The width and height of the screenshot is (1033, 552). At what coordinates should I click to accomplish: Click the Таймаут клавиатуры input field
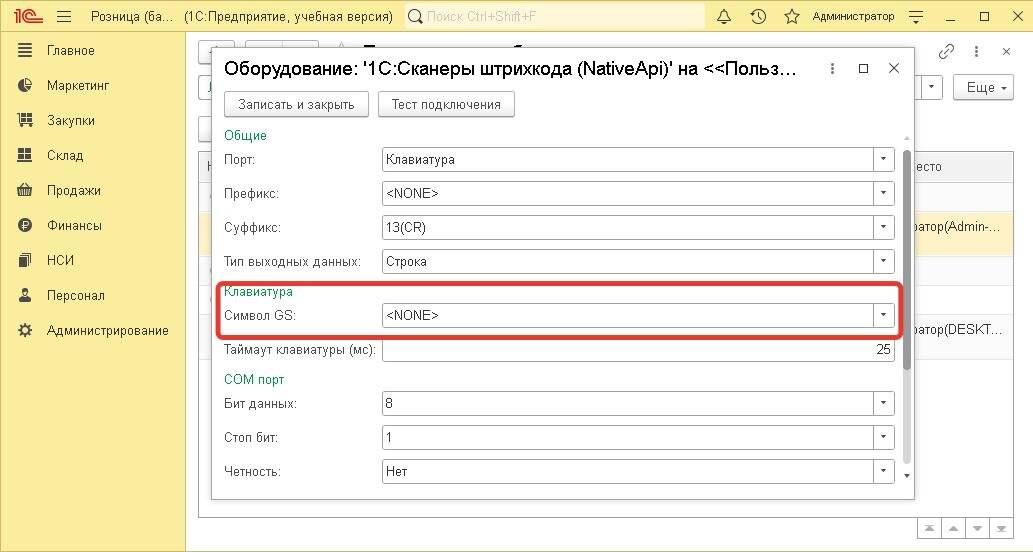[638, 349]
